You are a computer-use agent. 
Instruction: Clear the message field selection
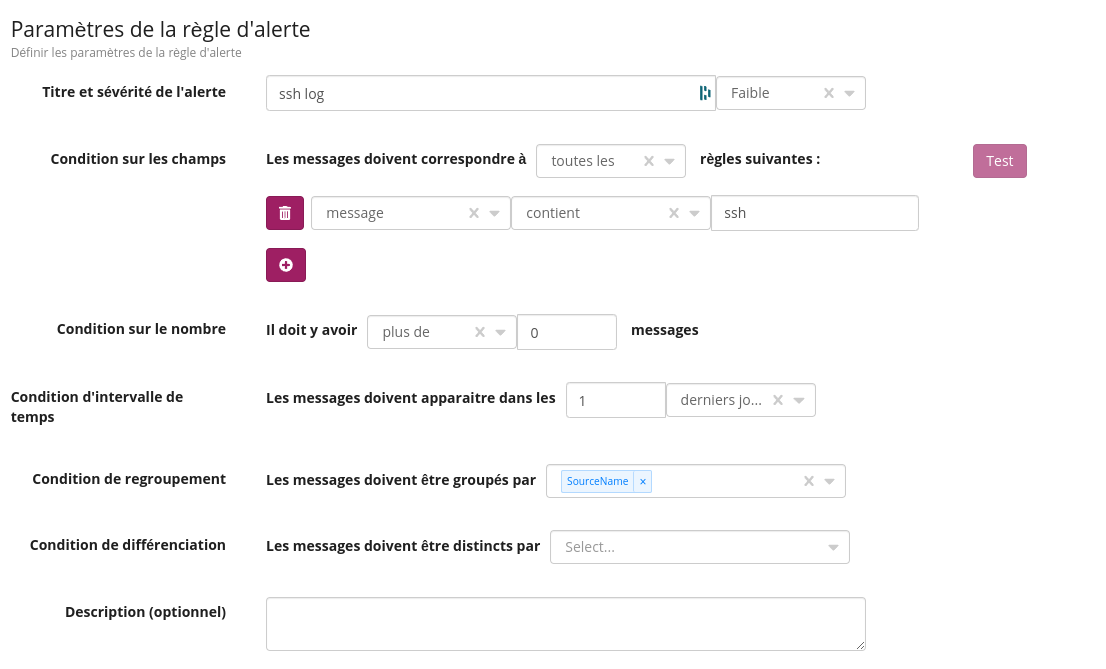[474, 213]
